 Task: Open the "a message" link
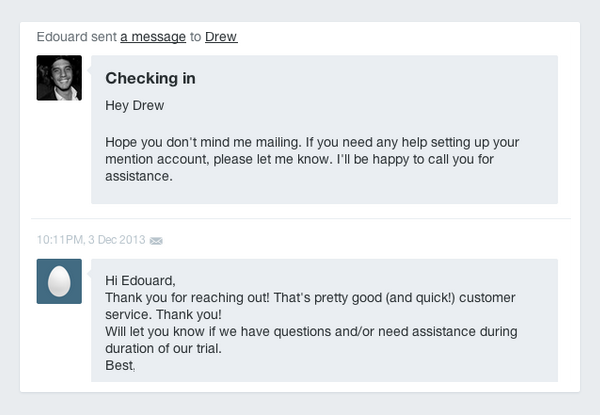[153, 37]
